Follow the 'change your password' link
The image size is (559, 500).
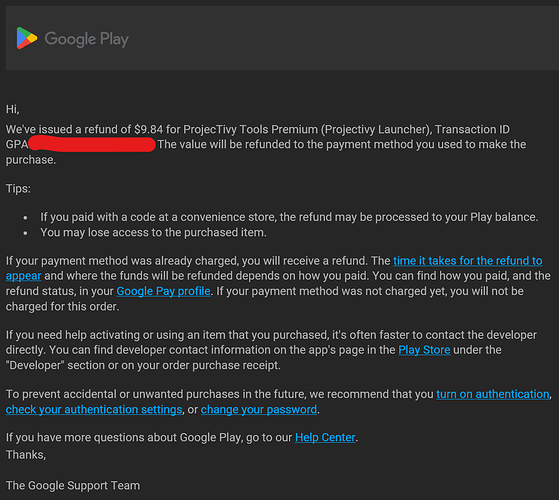pyautogui.click(x=258, y=409)
